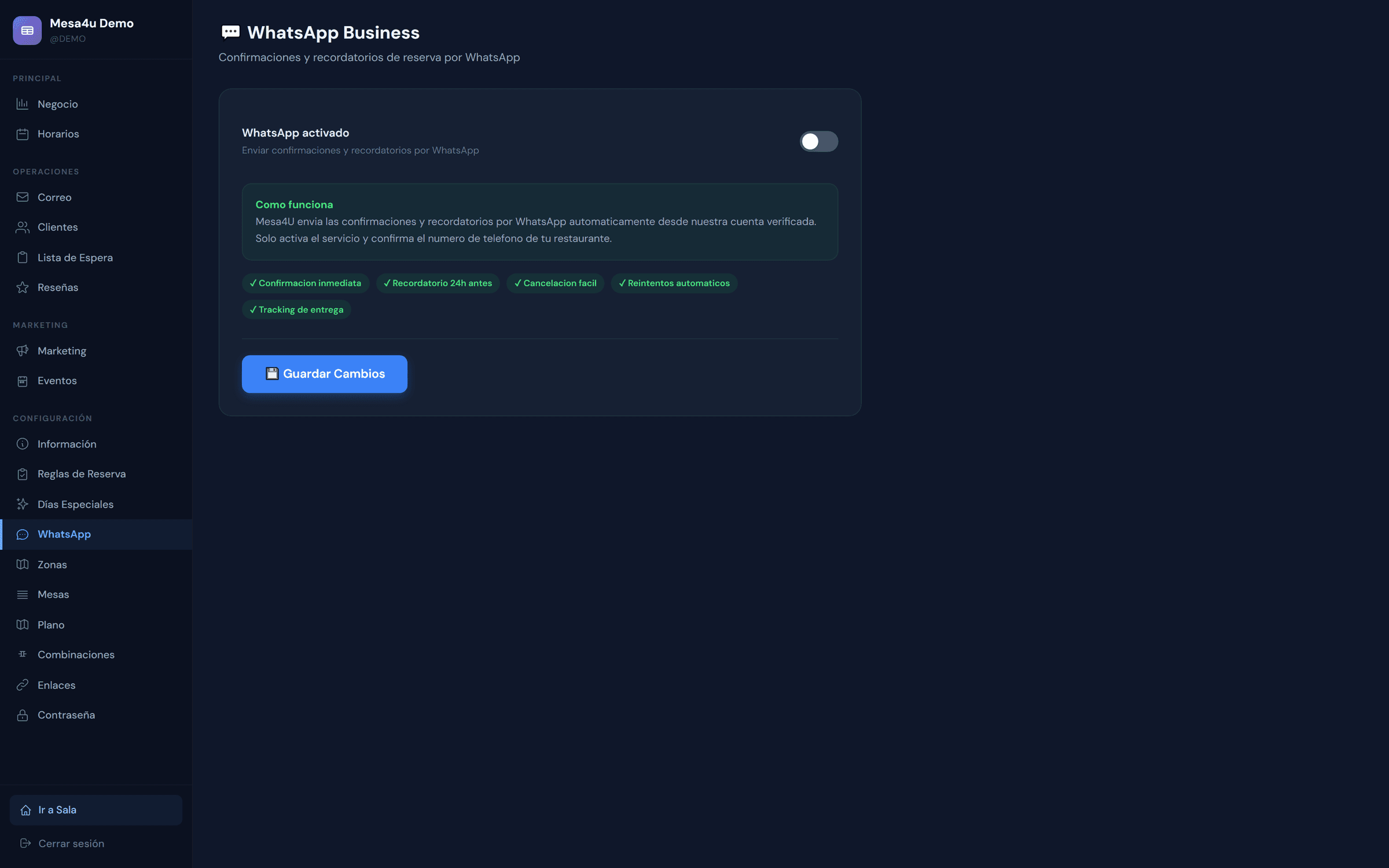Viewport: 1389px width, 868px height.
Task: Click the chat bubble icon beside WhatsApp
Action: click(x=23, y=534)
